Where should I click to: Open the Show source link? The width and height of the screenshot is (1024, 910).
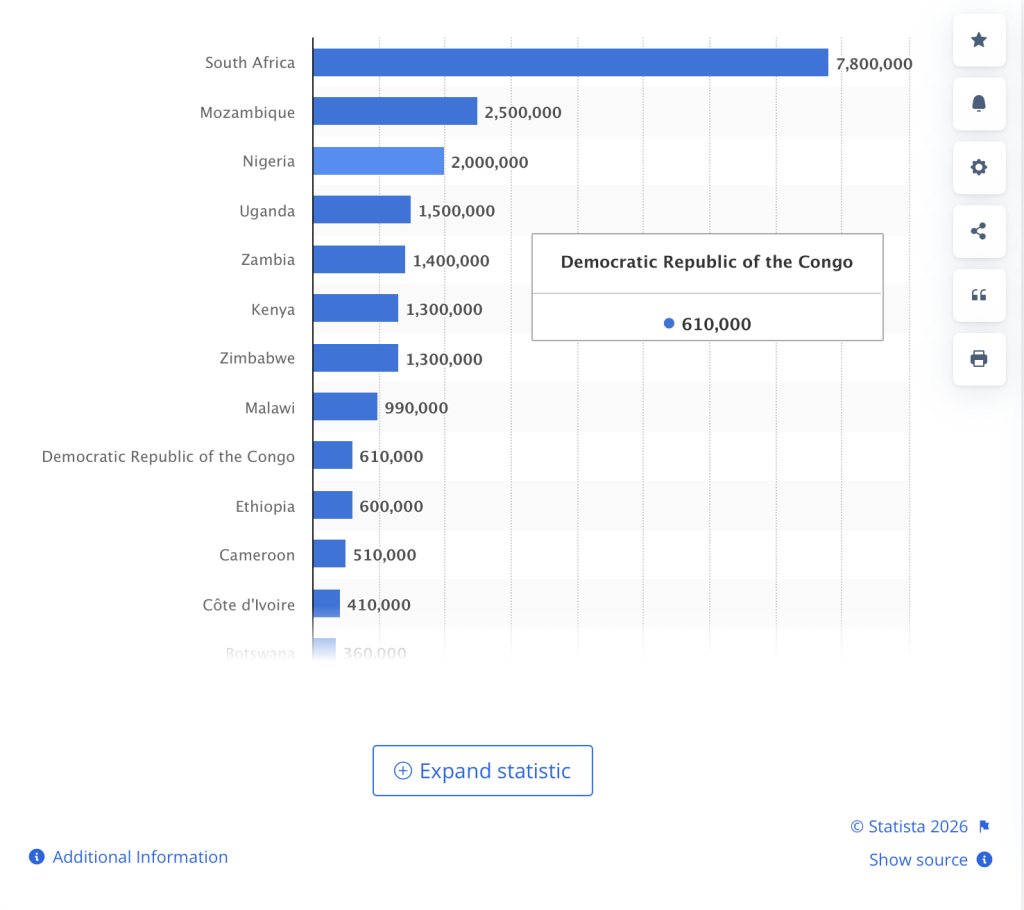[x=918, y=860]
